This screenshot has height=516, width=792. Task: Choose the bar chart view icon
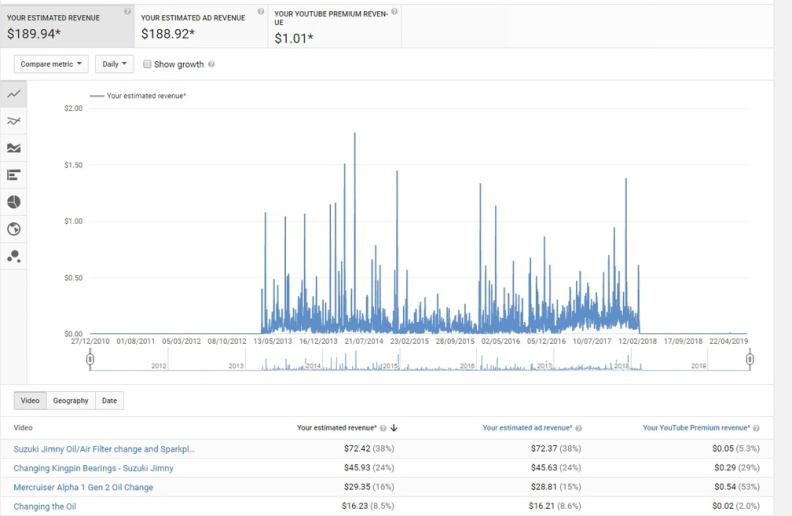[14, 175]
